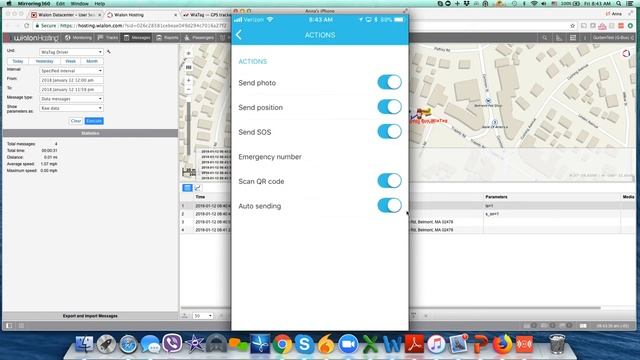
Task: Open the Edit menu in menu bar
Action: (60, 4)
